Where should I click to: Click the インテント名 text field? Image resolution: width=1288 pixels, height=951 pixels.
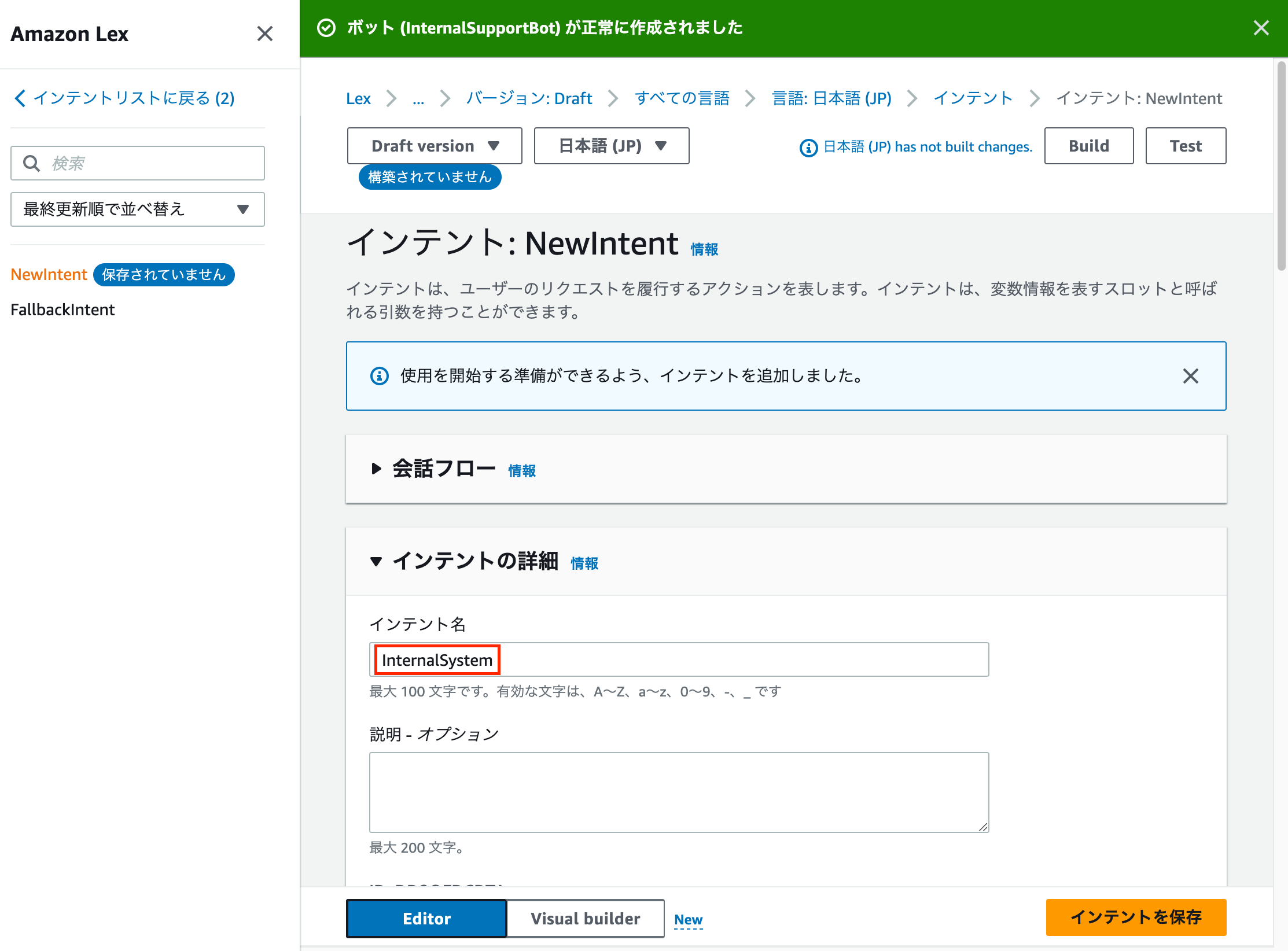[679, 659]
